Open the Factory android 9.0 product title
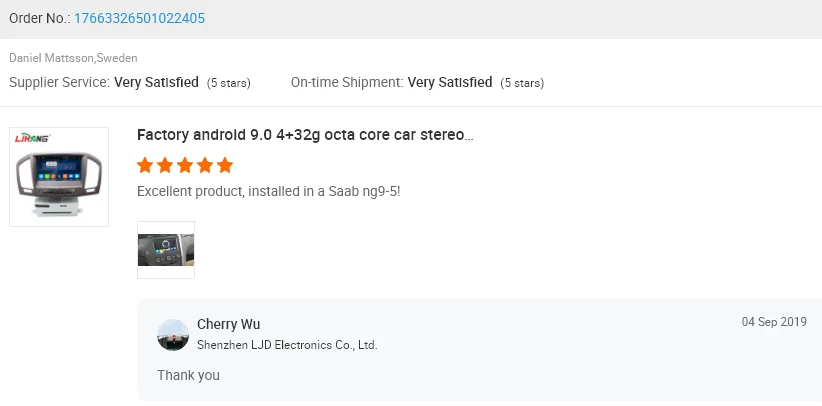This screenshot has width=822, height=406. click(x=305, y=135)
